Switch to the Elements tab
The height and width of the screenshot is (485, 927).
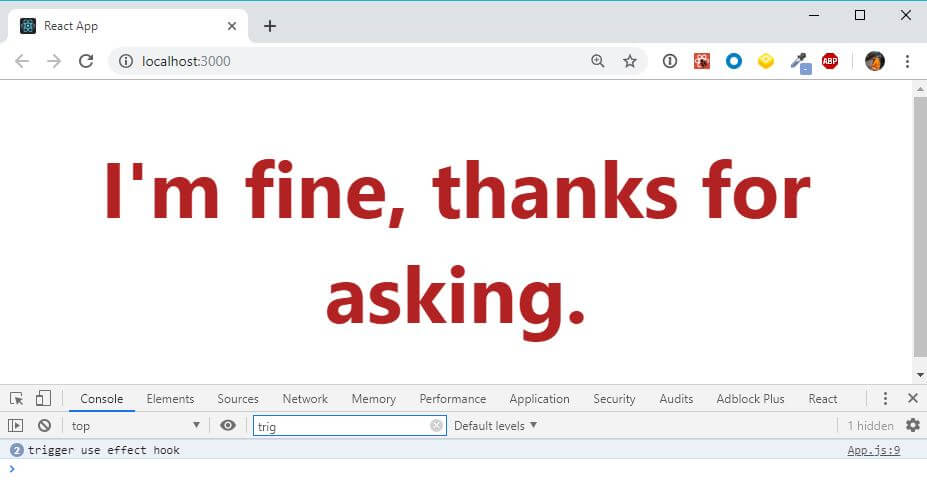tap(170, 399)
